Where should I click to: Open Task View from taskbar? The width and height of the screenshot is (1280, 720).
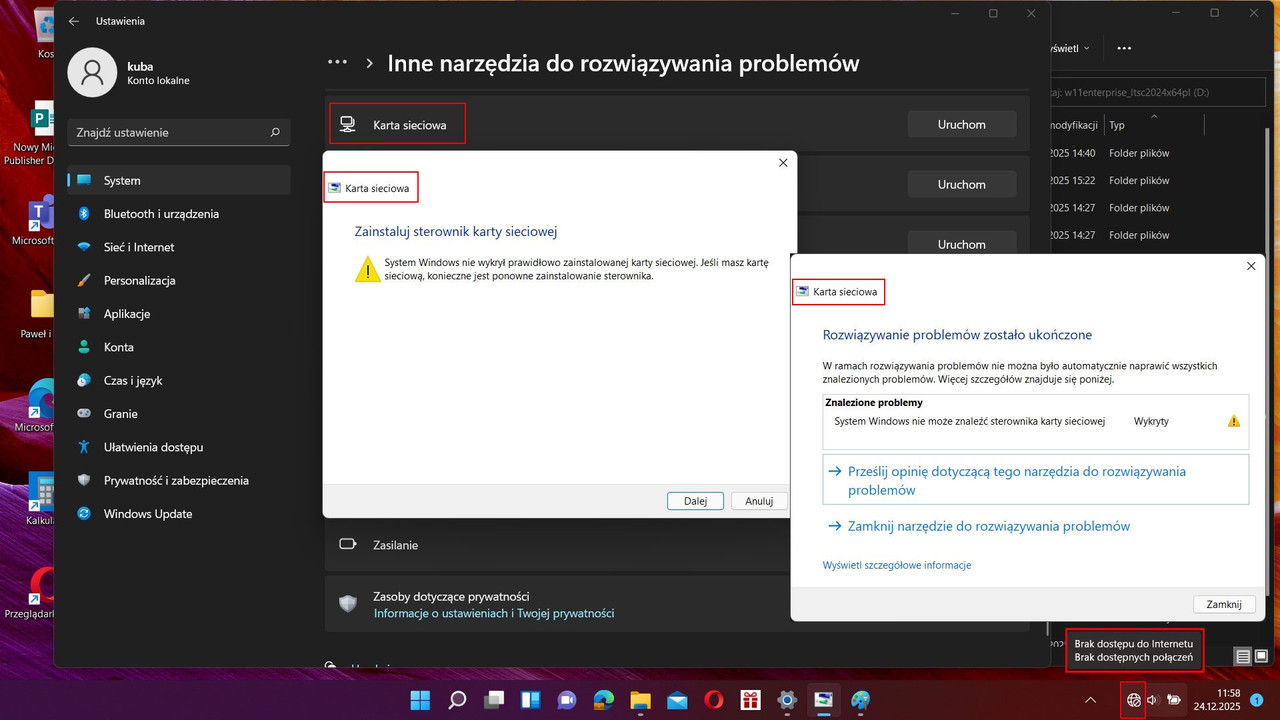(x=494, y=700)
